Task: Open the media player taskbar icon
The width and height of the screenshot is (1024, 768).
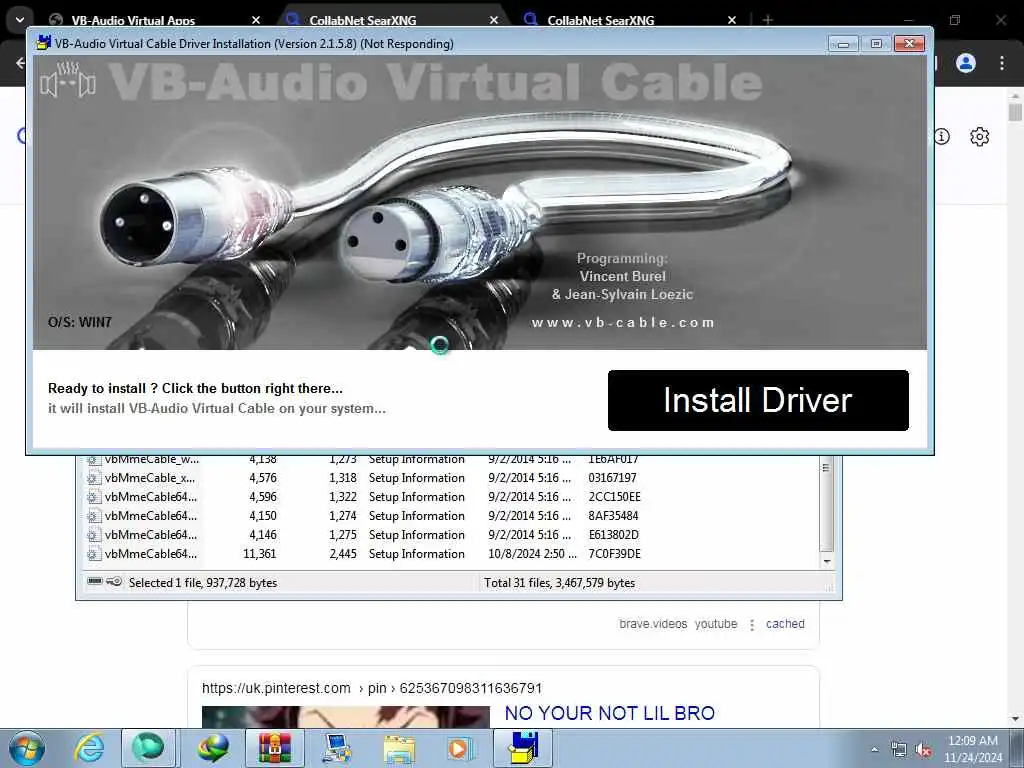Action: coord(460,748)
